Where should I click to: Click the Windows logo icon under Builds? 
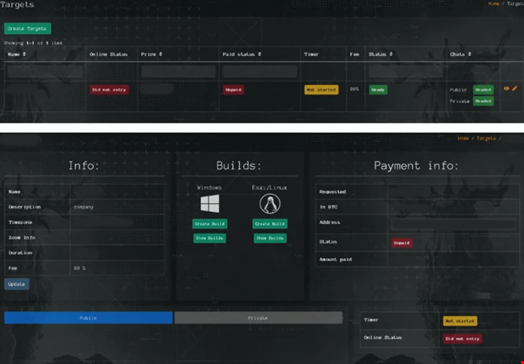point(210,203)
